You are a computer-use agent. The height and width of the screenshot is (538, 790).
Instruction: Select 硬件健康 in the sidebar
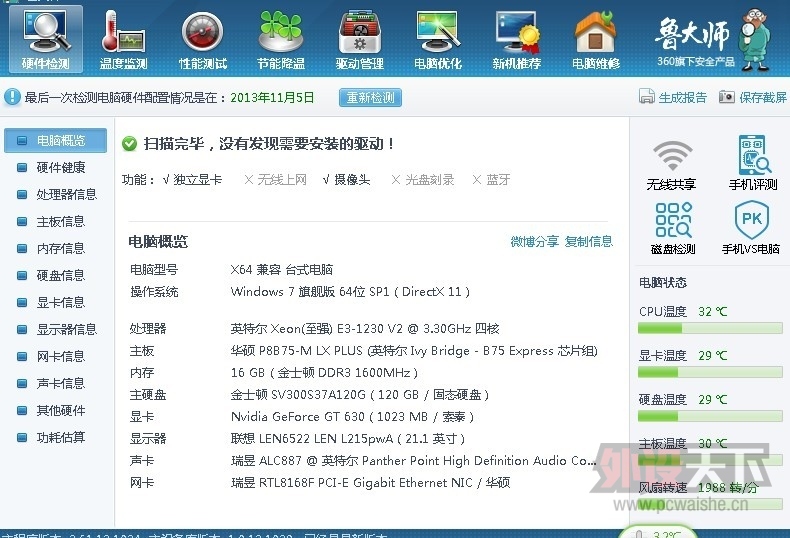point(55,167)
